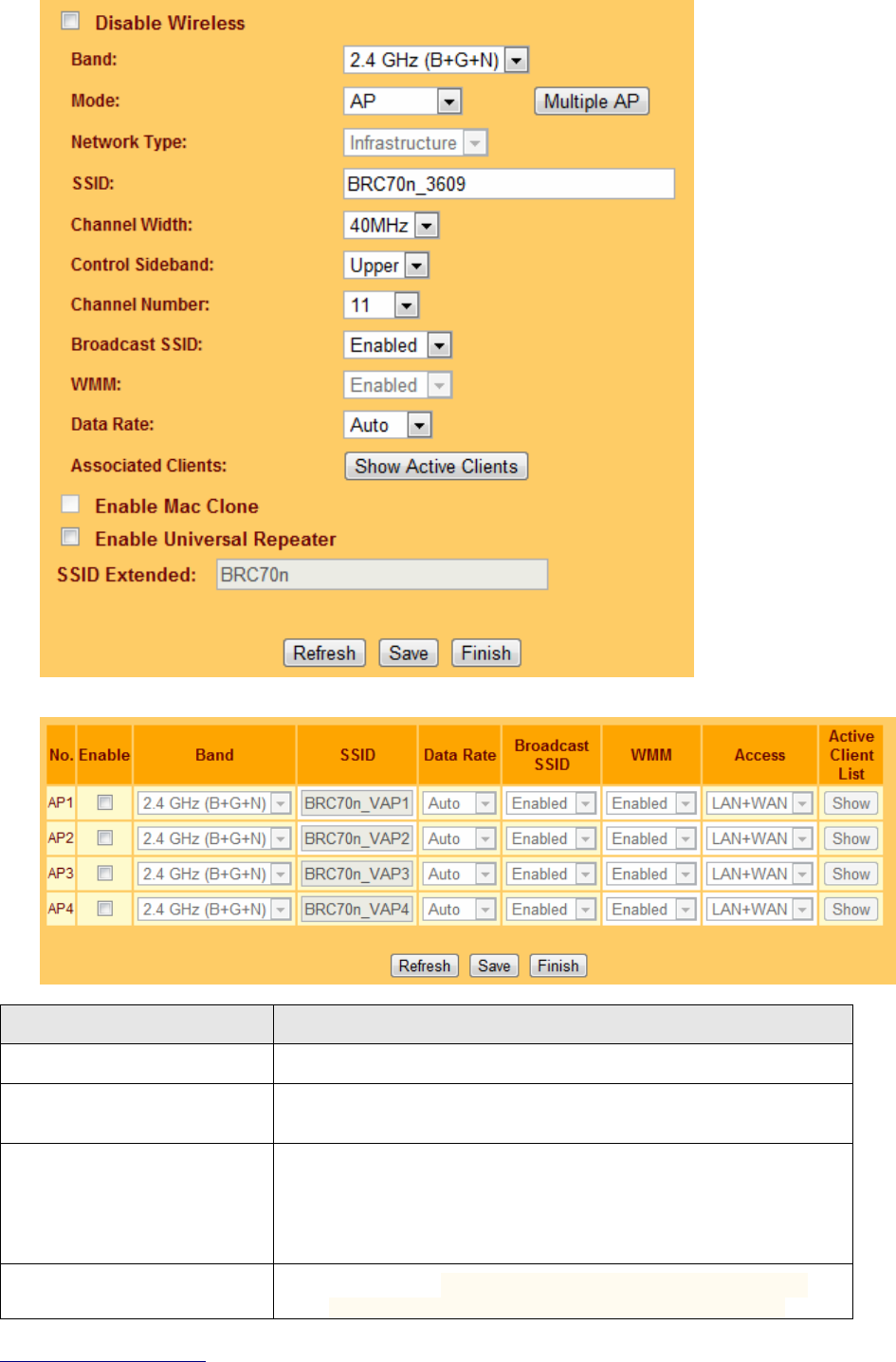Expand the Data Rate Auto dropdown in top form
Image resolution: width=896 pixels, height=1362 pixels.
[x=388, y=425]
